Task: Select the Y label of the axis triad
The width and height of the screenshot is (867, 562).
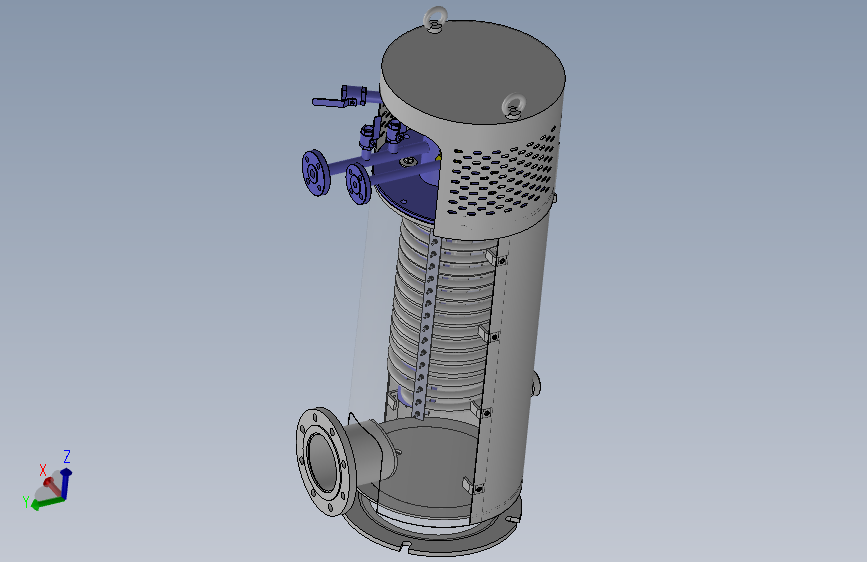Action: 26,502
